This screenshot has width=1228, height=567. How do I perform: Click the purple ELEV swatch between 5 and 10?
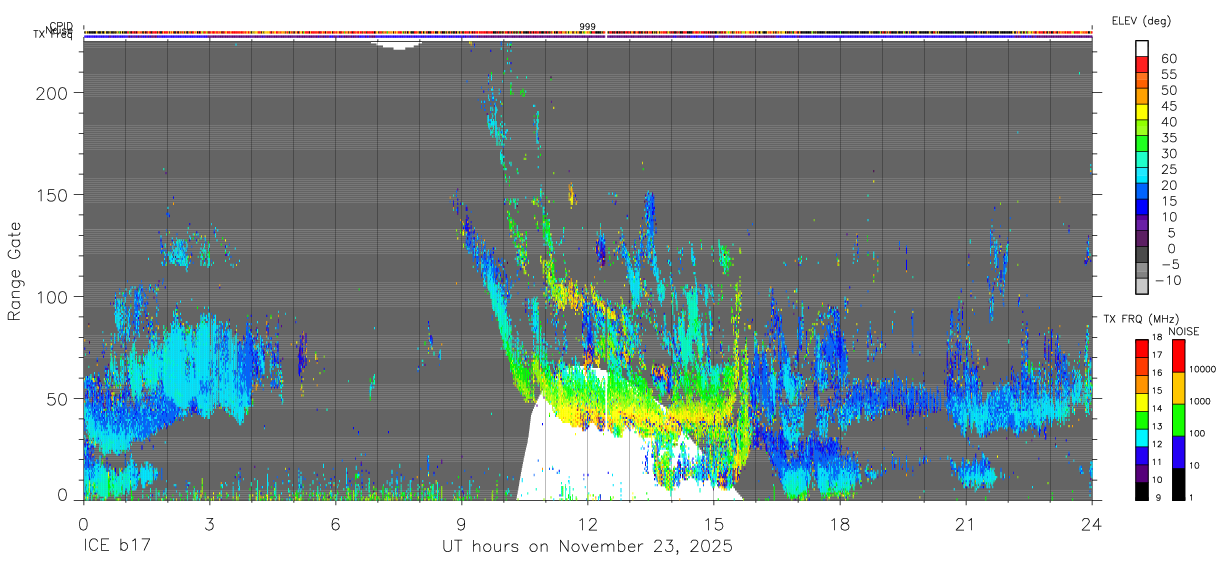(x=1142, y=224)
